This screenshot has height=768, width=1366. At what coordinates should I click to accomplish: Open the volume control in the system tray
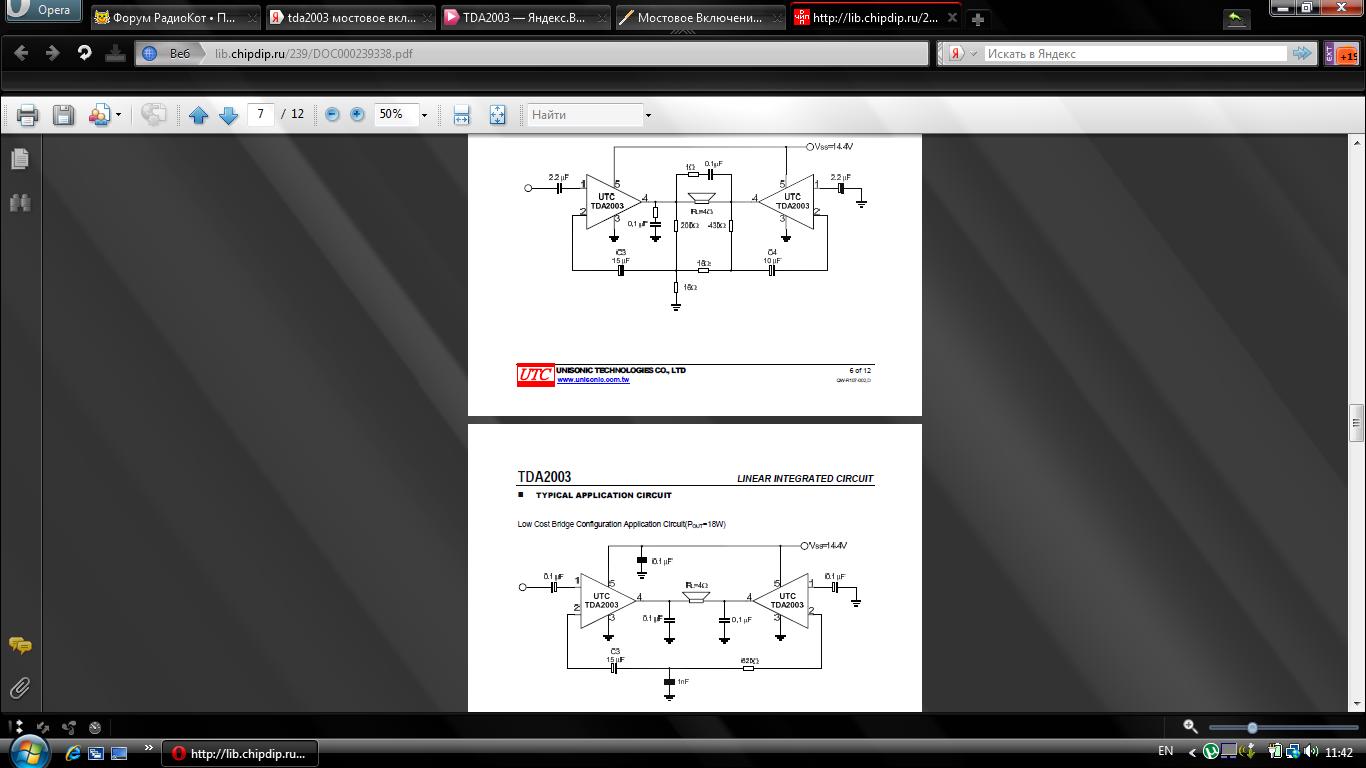tap(1310, 752)
